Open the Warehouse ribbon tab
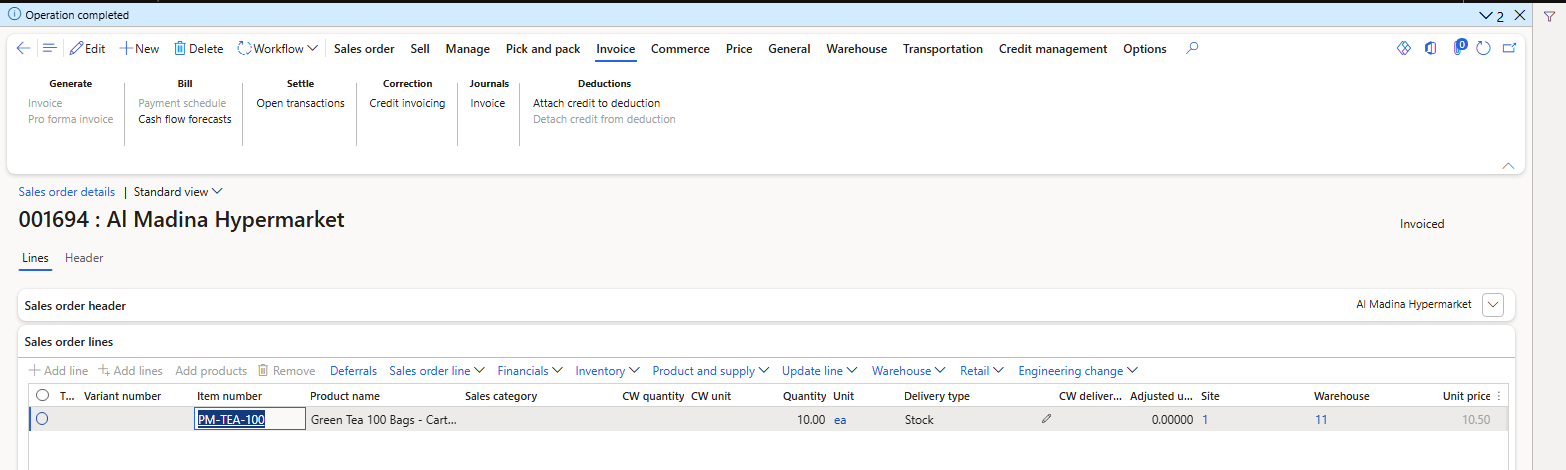This screenshot has height=470, width=1566. (x=856, y=48)
